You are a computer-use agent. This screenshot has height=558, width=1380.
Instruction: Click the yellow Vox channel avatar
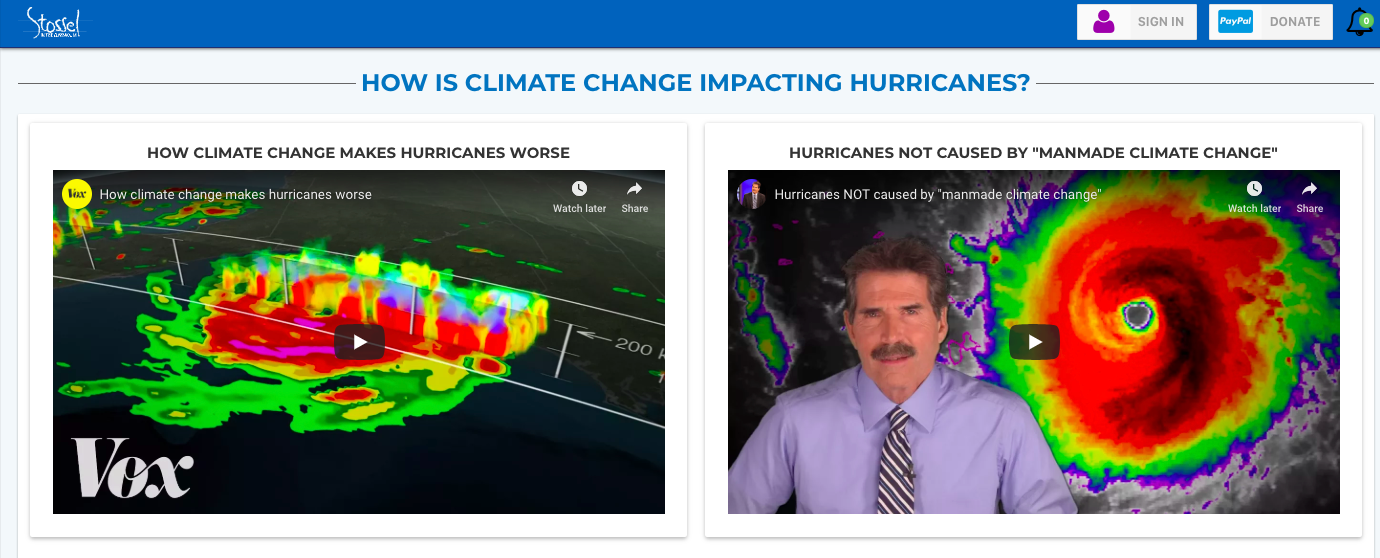(x=77, y=194)
